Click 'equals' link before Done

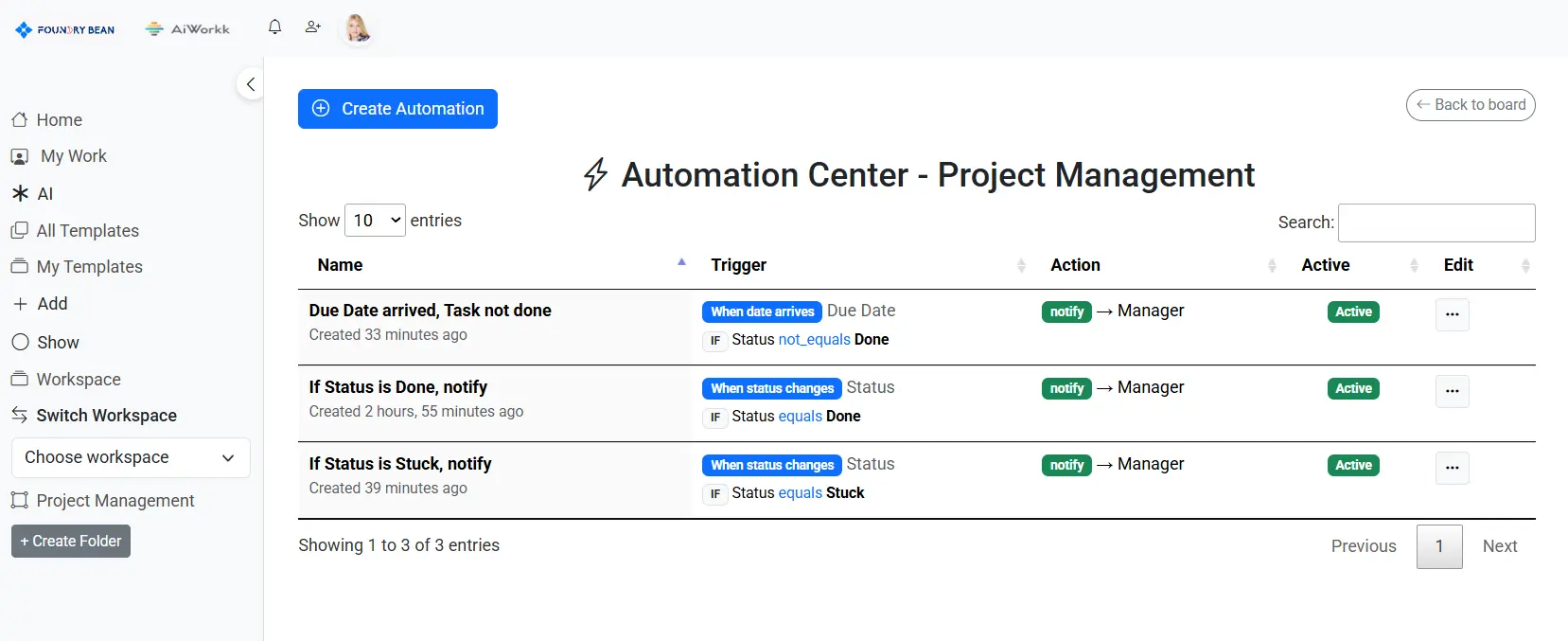800,417
